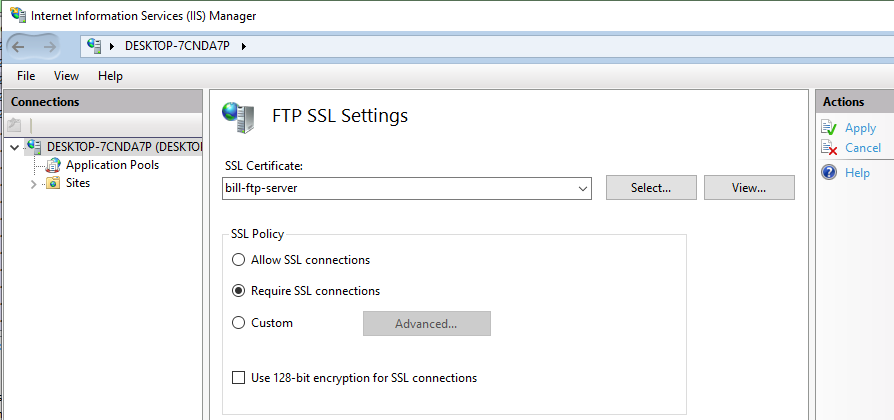The width and height of the screenshot is (894, 420).
Task: Open the File menu
Action: coord(26,76)
